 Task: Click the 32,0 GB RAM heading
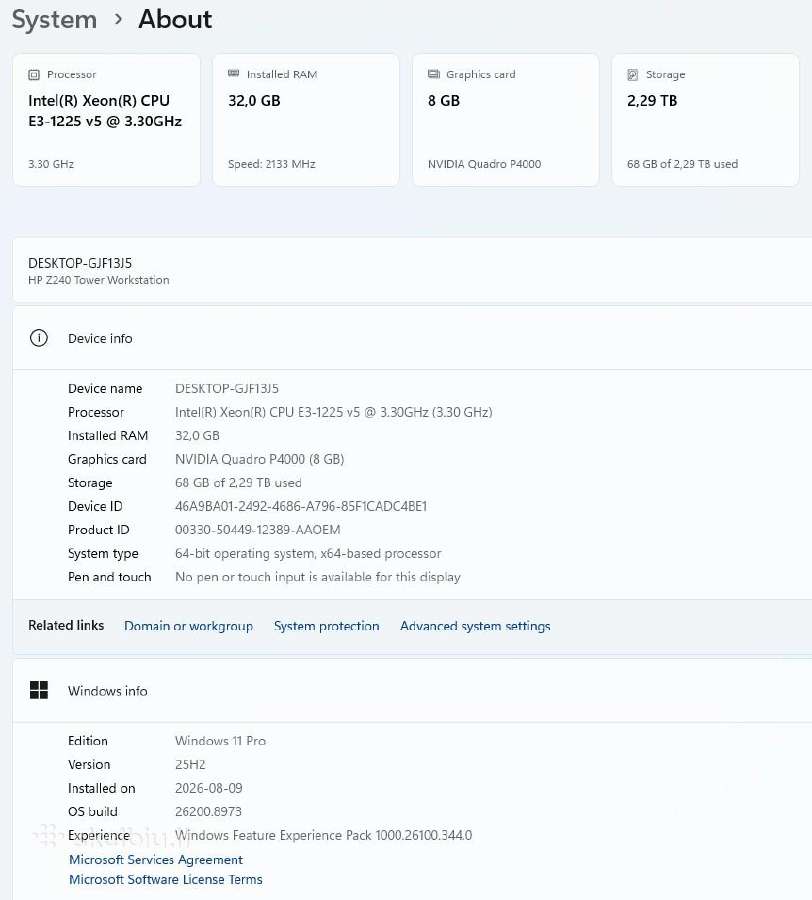pyautogui.click(x=254, y=101)
